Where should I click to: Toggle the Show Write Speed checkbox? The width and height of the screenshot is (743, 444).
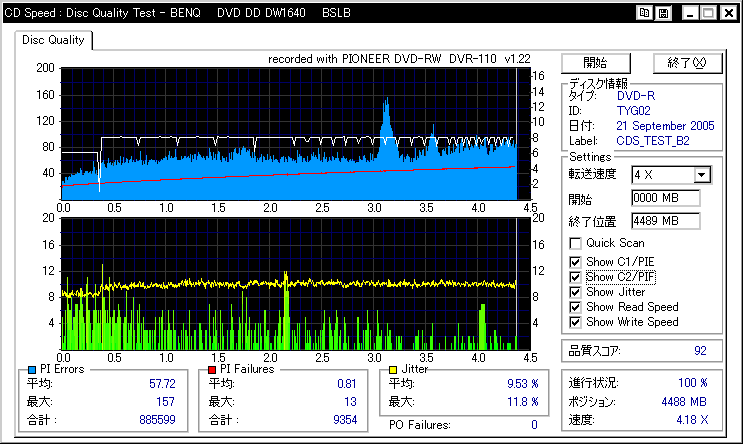point(575,322)
